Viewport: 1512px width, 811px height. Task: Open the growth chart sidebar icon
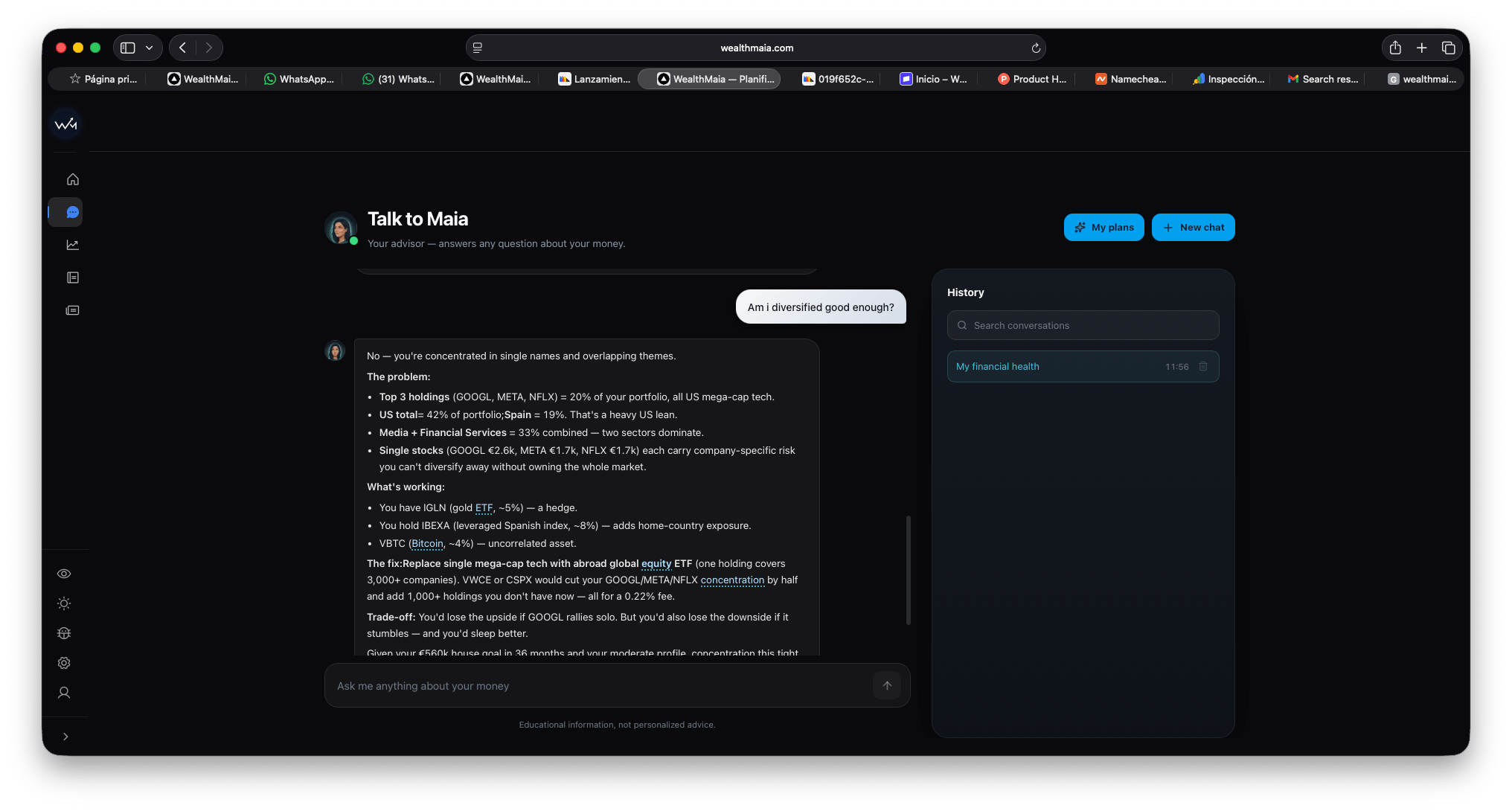coord(72,245)
